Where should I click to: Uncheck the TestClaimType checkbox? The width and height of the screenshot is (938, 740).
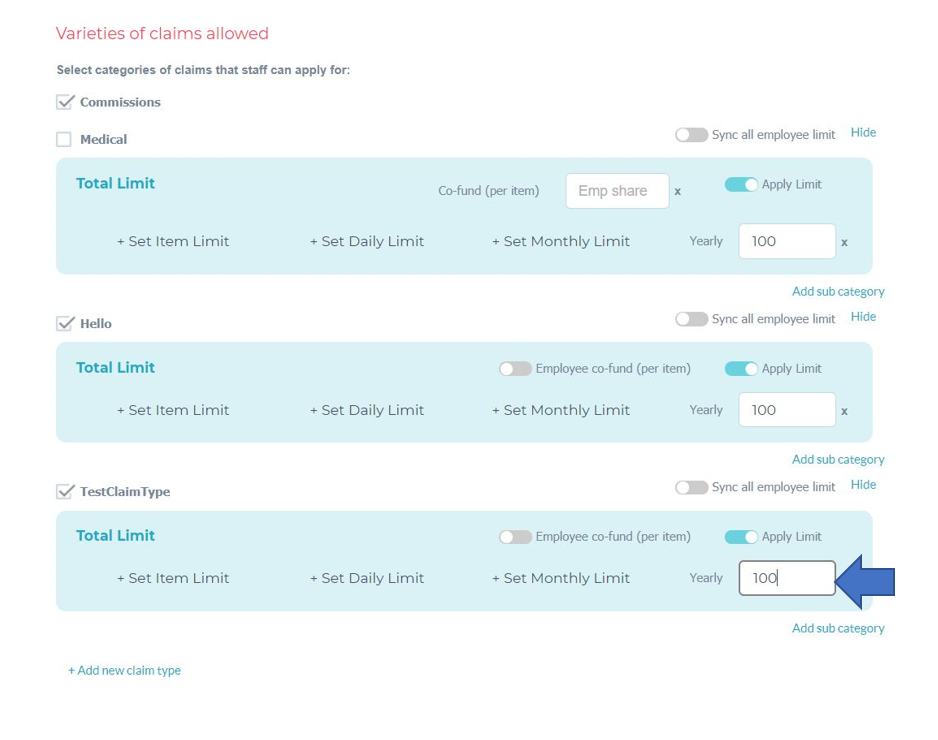coord(65,491)
